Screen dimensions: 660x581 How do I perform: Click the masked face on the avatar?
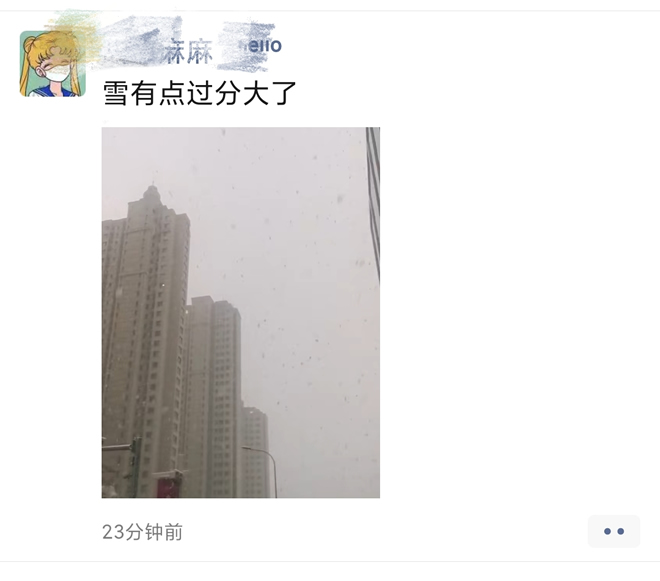point(57,72)
